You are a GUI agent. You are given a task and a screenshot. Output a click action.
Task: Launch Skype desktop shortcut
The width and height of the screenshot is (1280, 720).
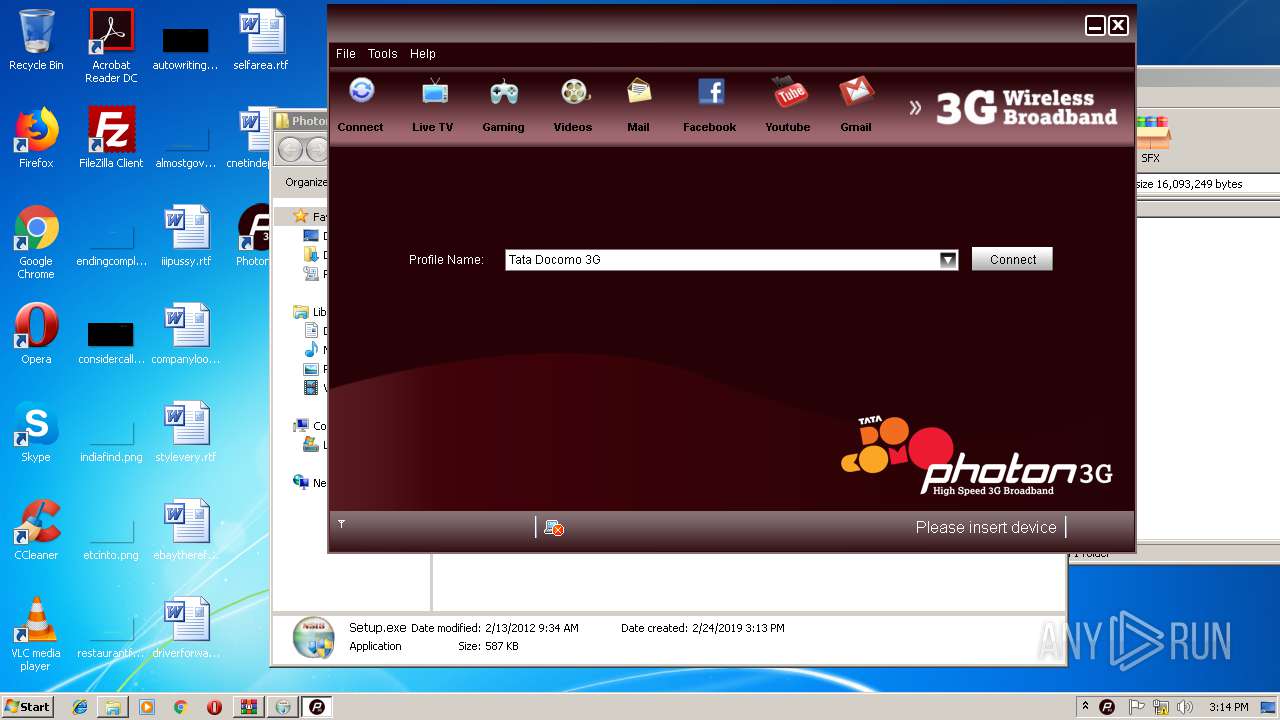click(x=36, y=432)
